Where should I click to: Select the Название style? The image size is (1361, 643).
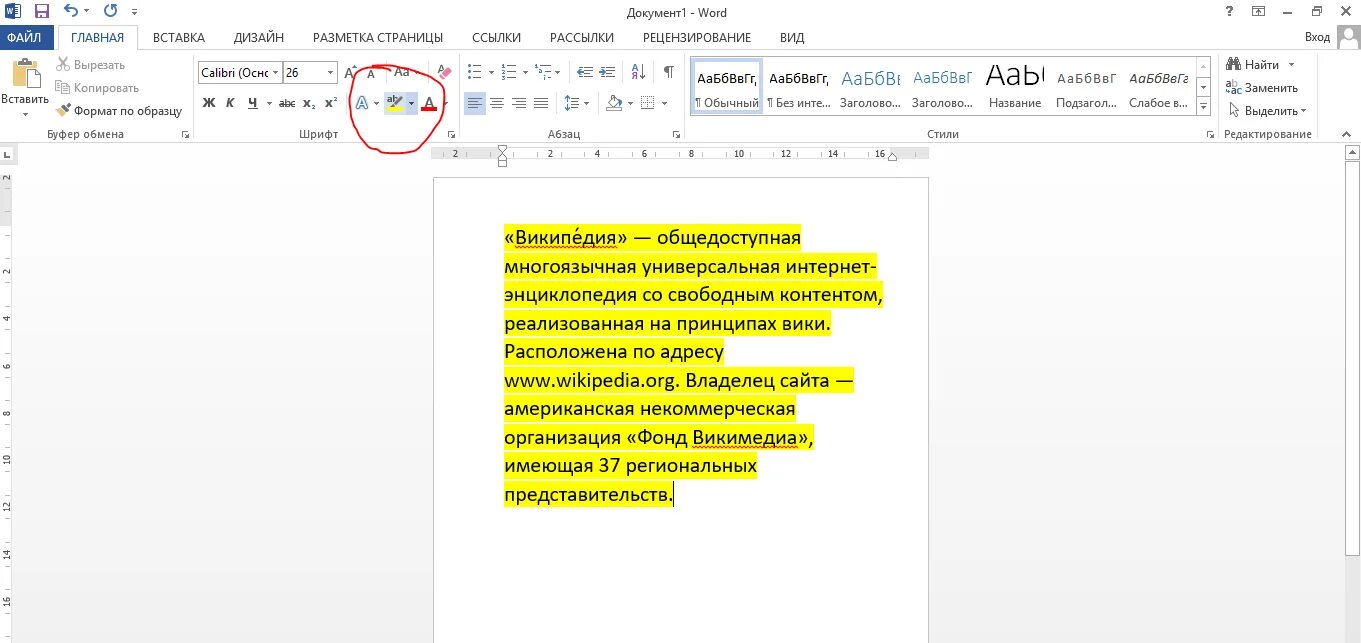click(1015, 86)
